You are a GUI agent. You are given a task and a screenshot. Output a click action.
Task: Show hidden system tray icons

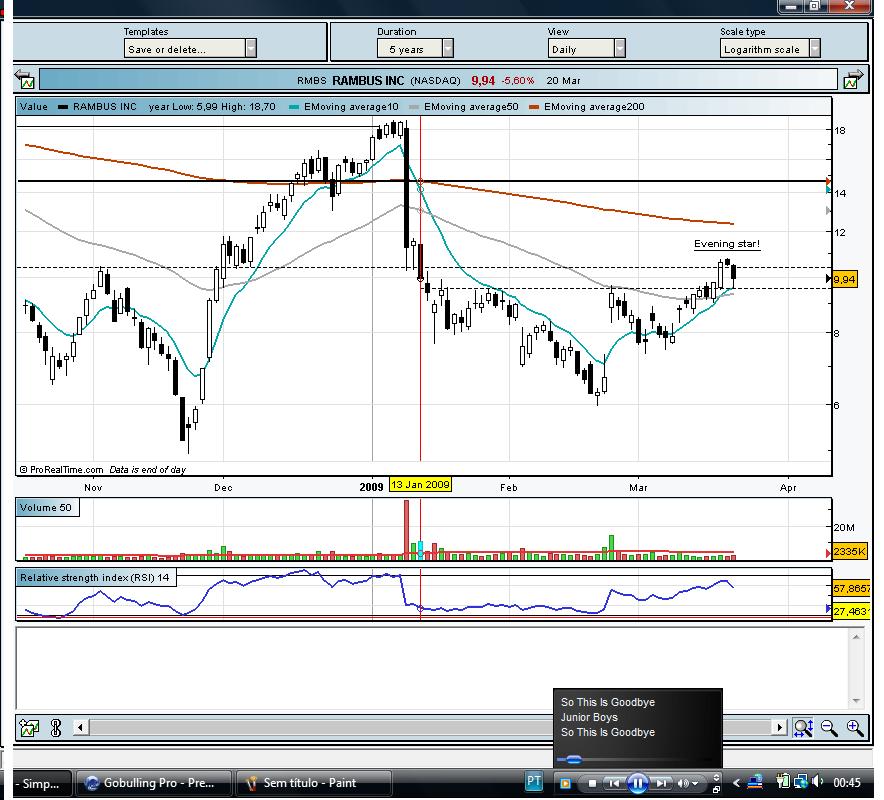(x=736, y=783)
